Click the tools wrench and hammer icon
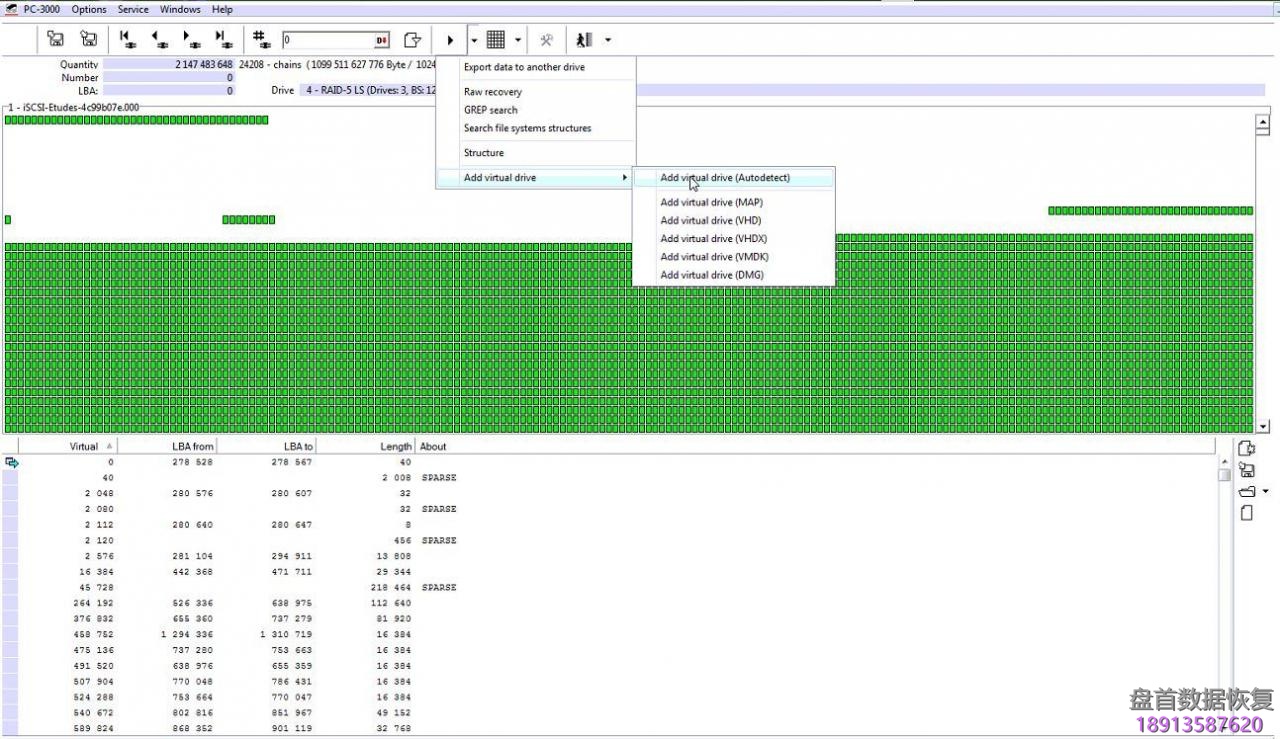 pyautogui.click(x=546, y=40)
